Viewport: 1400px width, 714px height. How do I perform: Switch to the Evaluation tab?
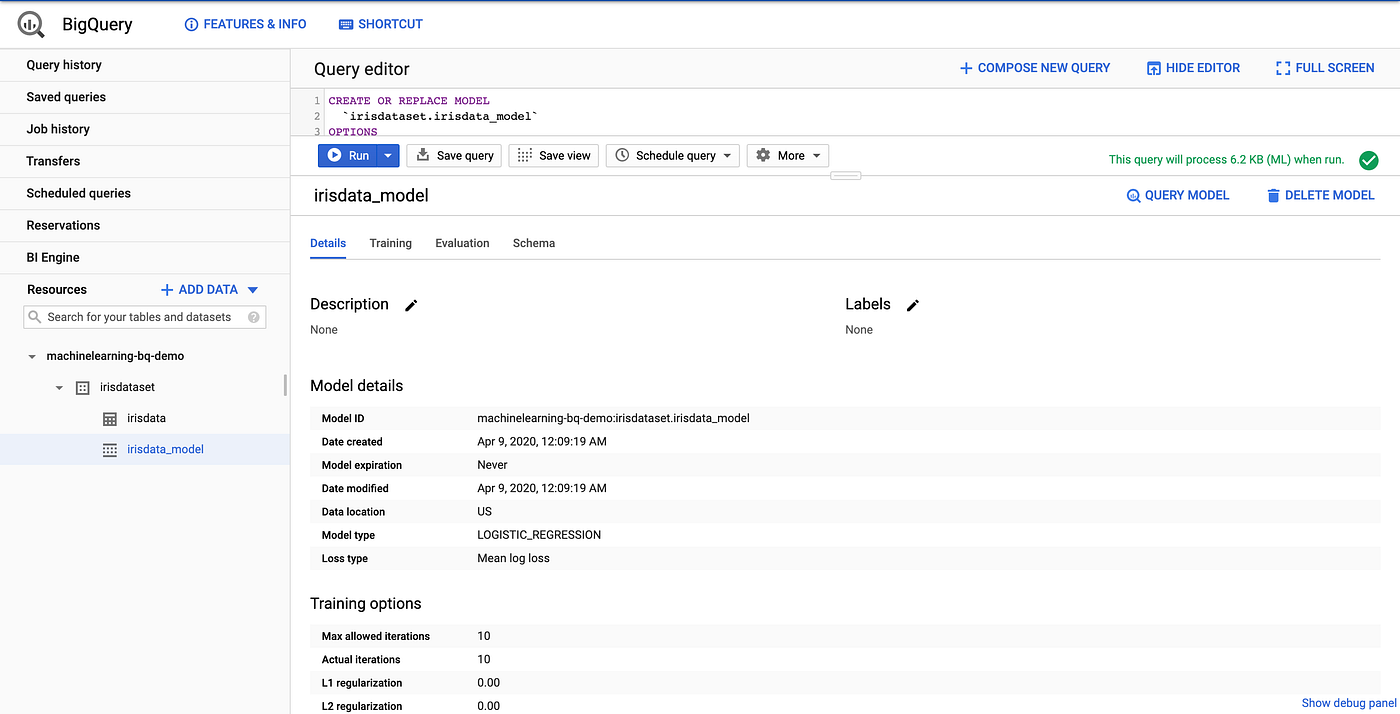(x=461, y=243)
